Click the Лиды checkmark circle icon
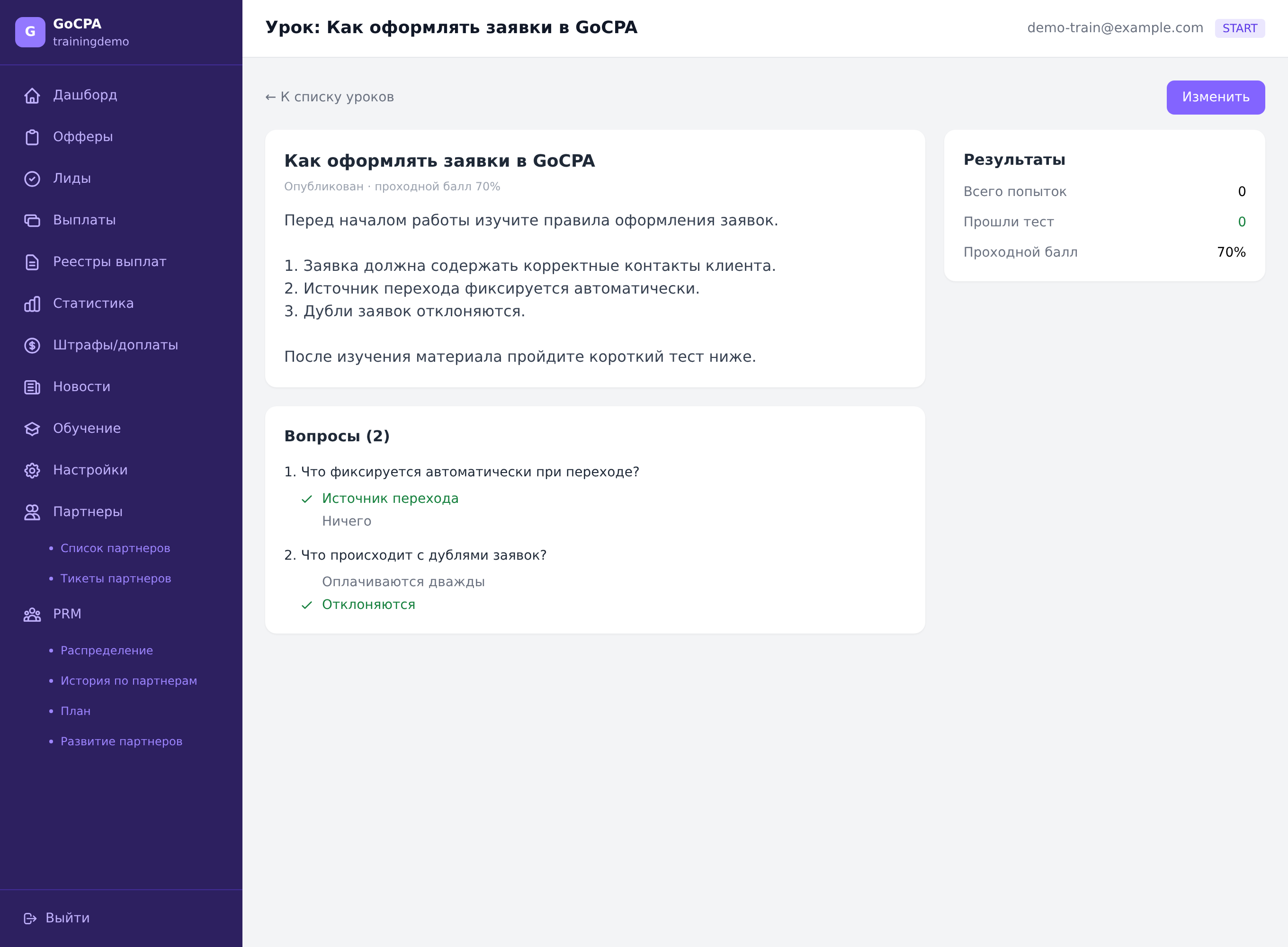This screenshot has width=1288, height=947. (32, 179)
